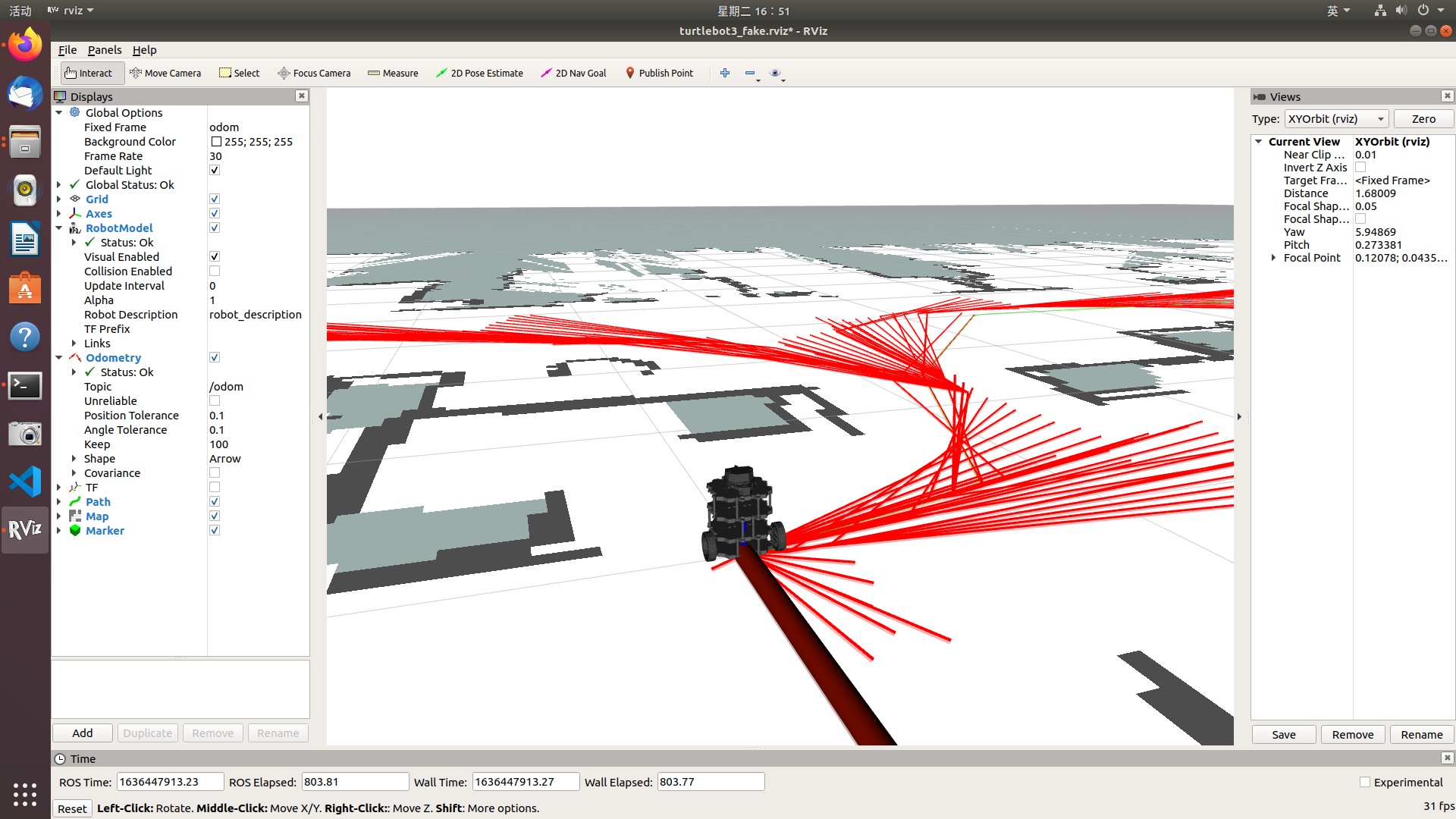The width and height of the screenshot is (1456, 819).
Task: Open Thunderbird mail from the dock
Action: coord(25,94)
